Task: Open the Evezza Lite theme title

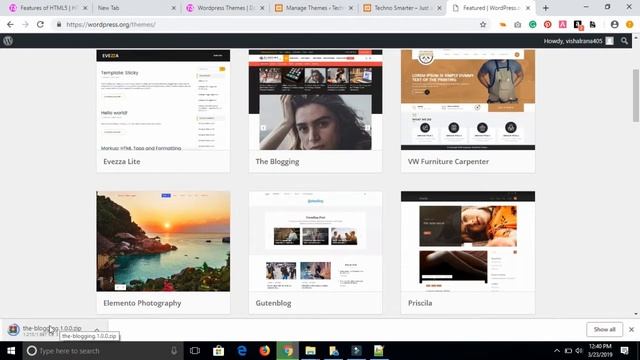Action: [122, 162]
